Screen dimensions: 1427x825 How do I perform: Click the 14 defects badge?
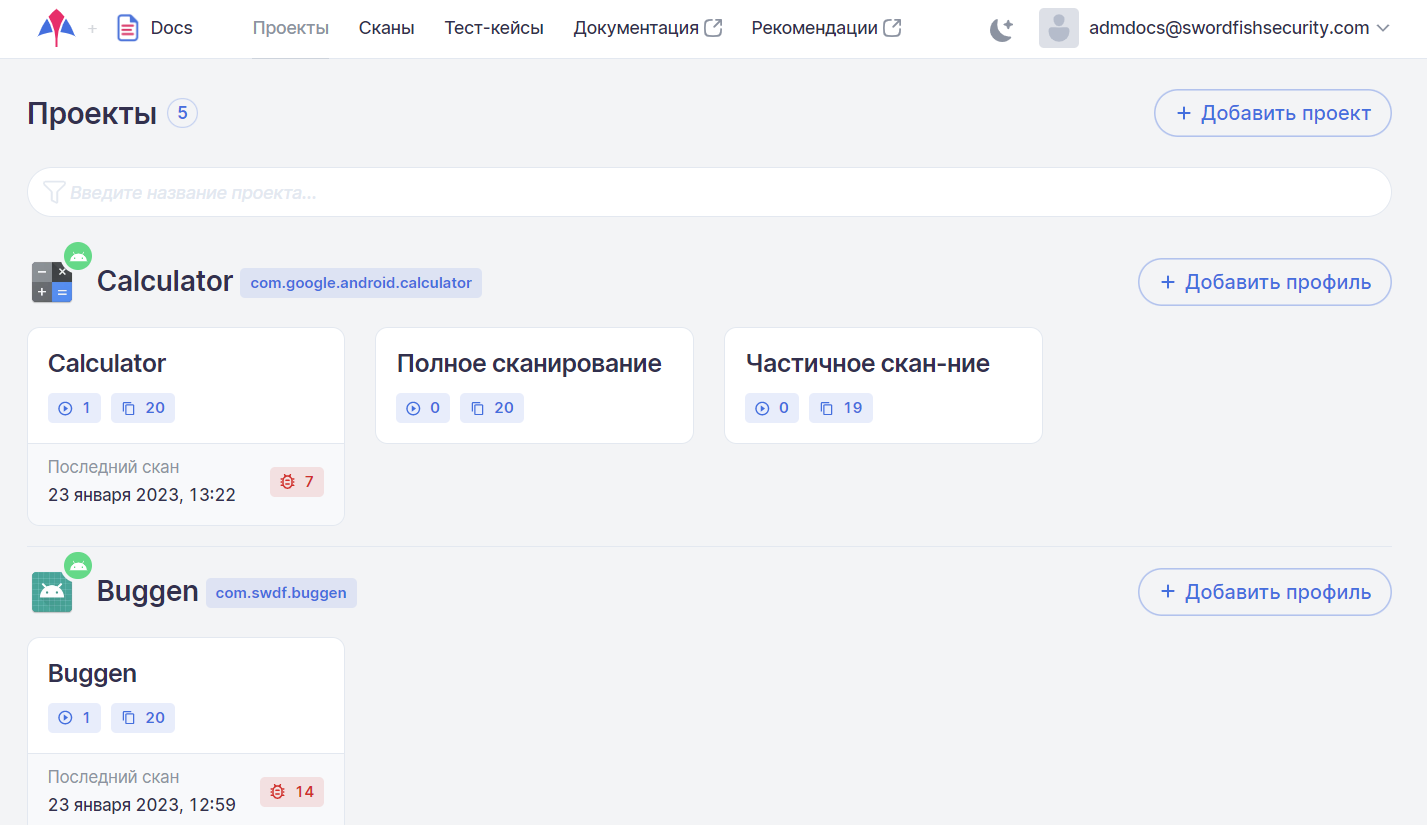(x=292, y=792)
